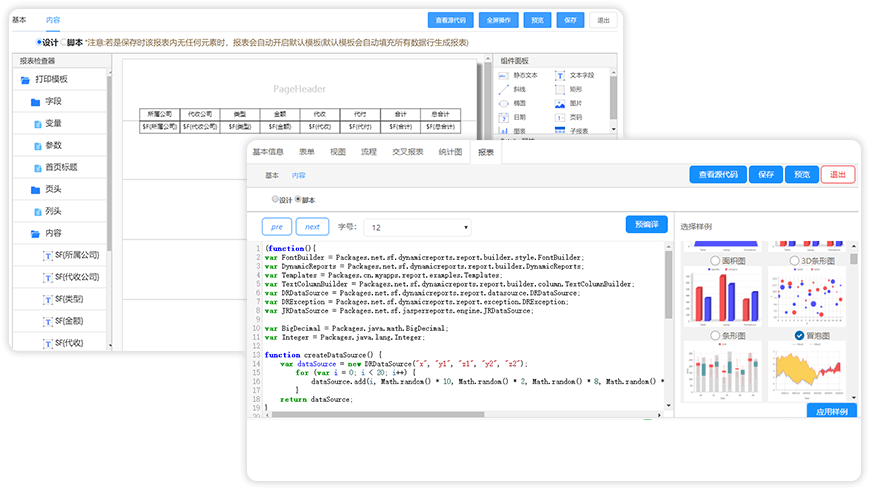Select the 设计 radio in the back window

coord(39,42)
